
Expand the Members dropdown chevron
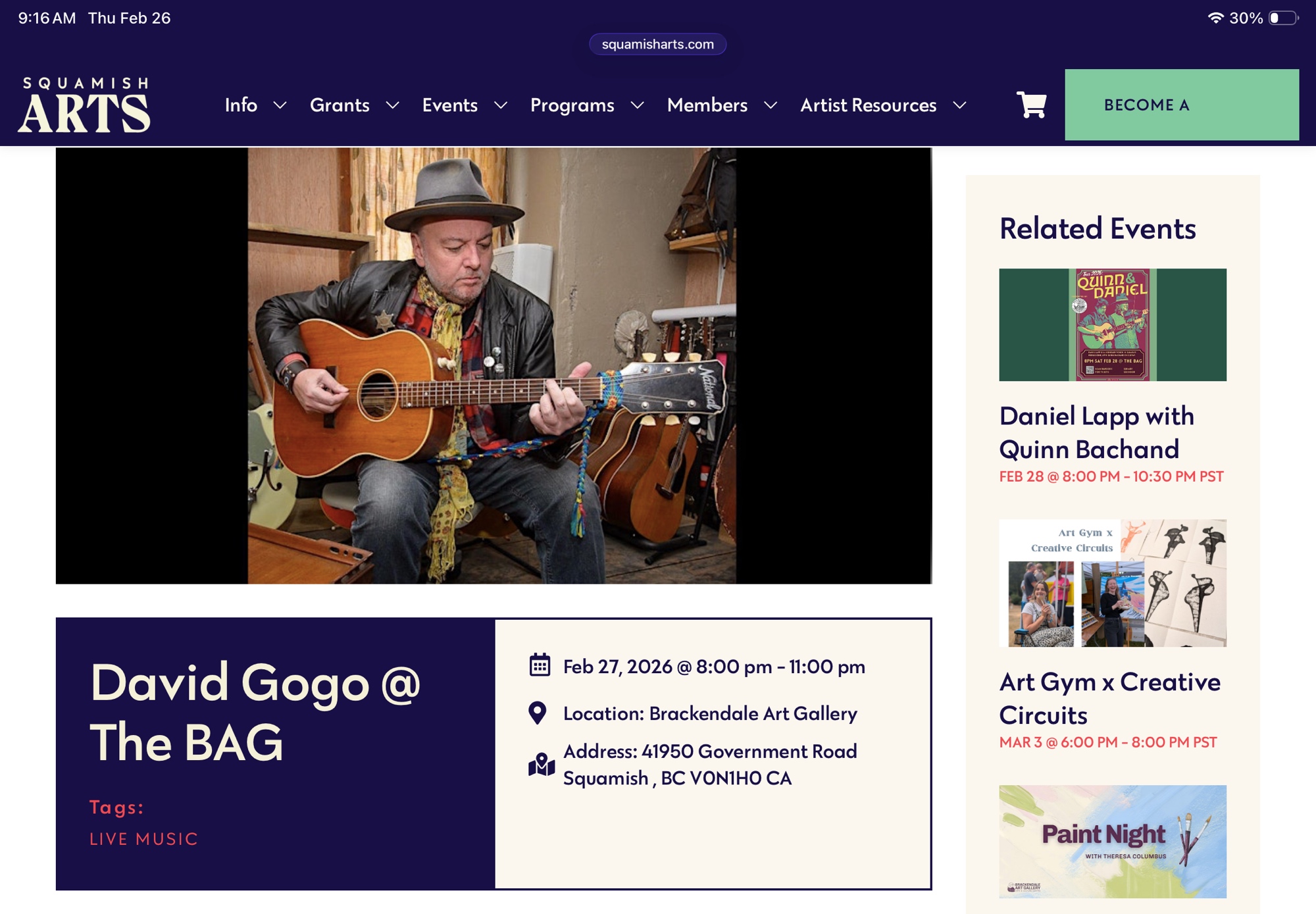(771, 105)
